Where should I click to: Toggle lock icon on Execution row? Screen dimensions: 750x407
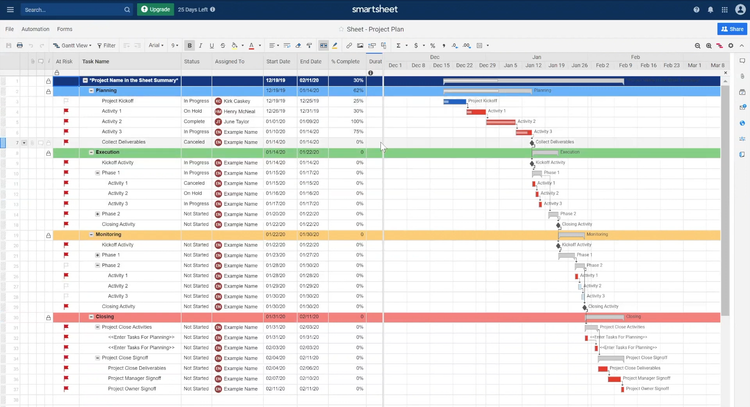click(x=48, y=153)
